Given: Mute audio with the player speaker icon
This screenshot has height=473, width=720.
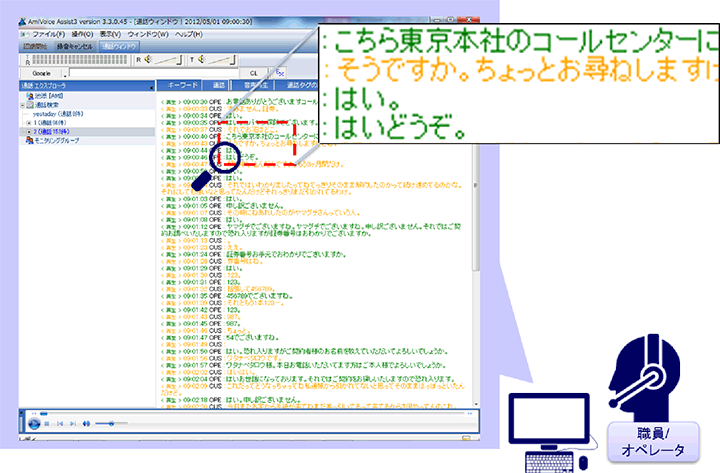Looking at the screenshot, I should coord(85,424).
